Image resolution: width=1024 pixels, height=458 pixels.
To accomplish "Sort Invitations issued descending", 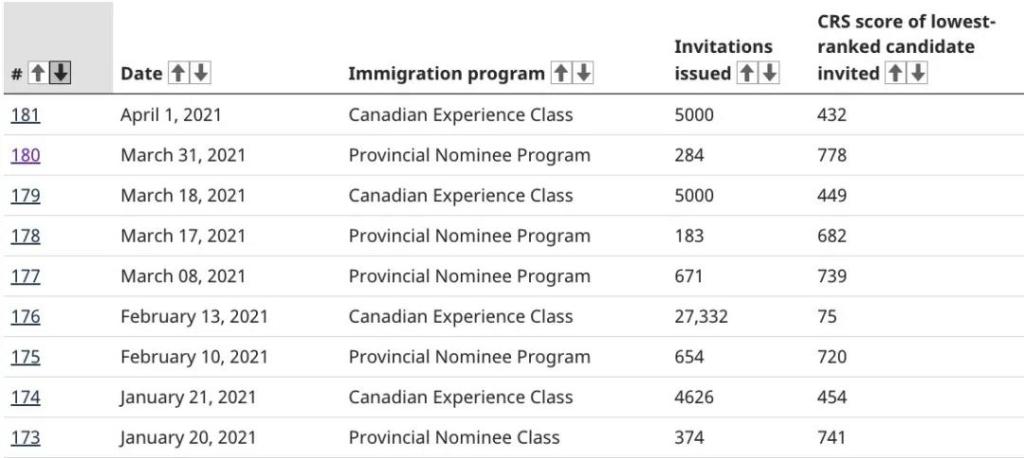I will [x=767, y=74].
